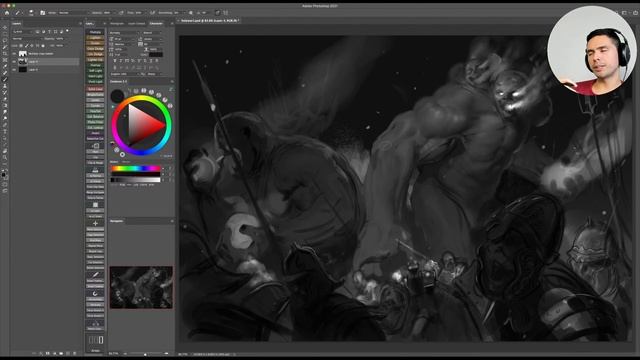Click the Solid Color adjustment button
640x360 pixels.
(95, 89)
